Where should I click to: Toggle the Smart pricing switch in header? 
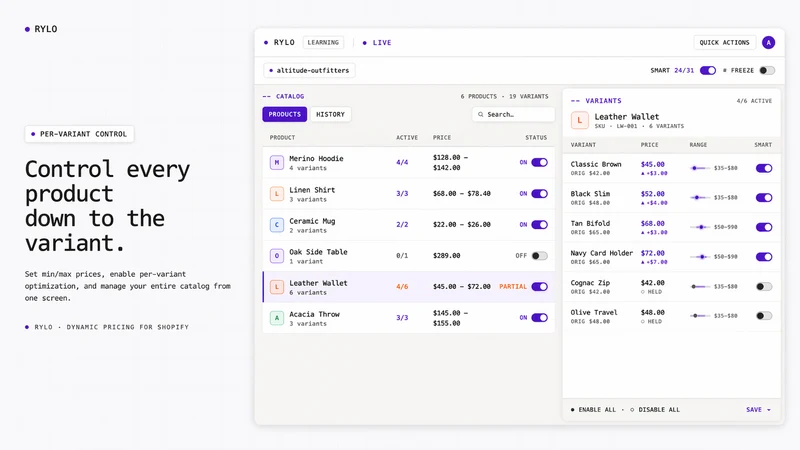click(708, 70)
